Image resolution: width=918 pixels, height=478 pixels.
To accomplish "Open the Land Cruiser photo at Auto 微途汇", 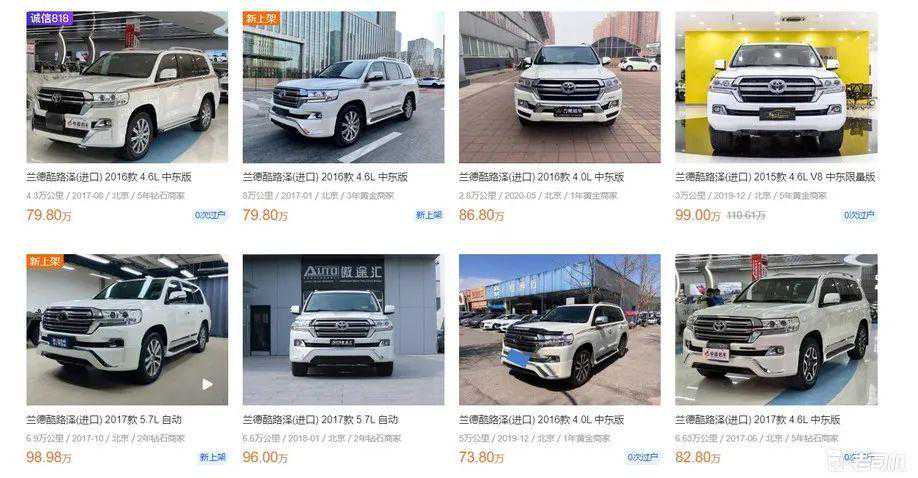I will point(344,330).
